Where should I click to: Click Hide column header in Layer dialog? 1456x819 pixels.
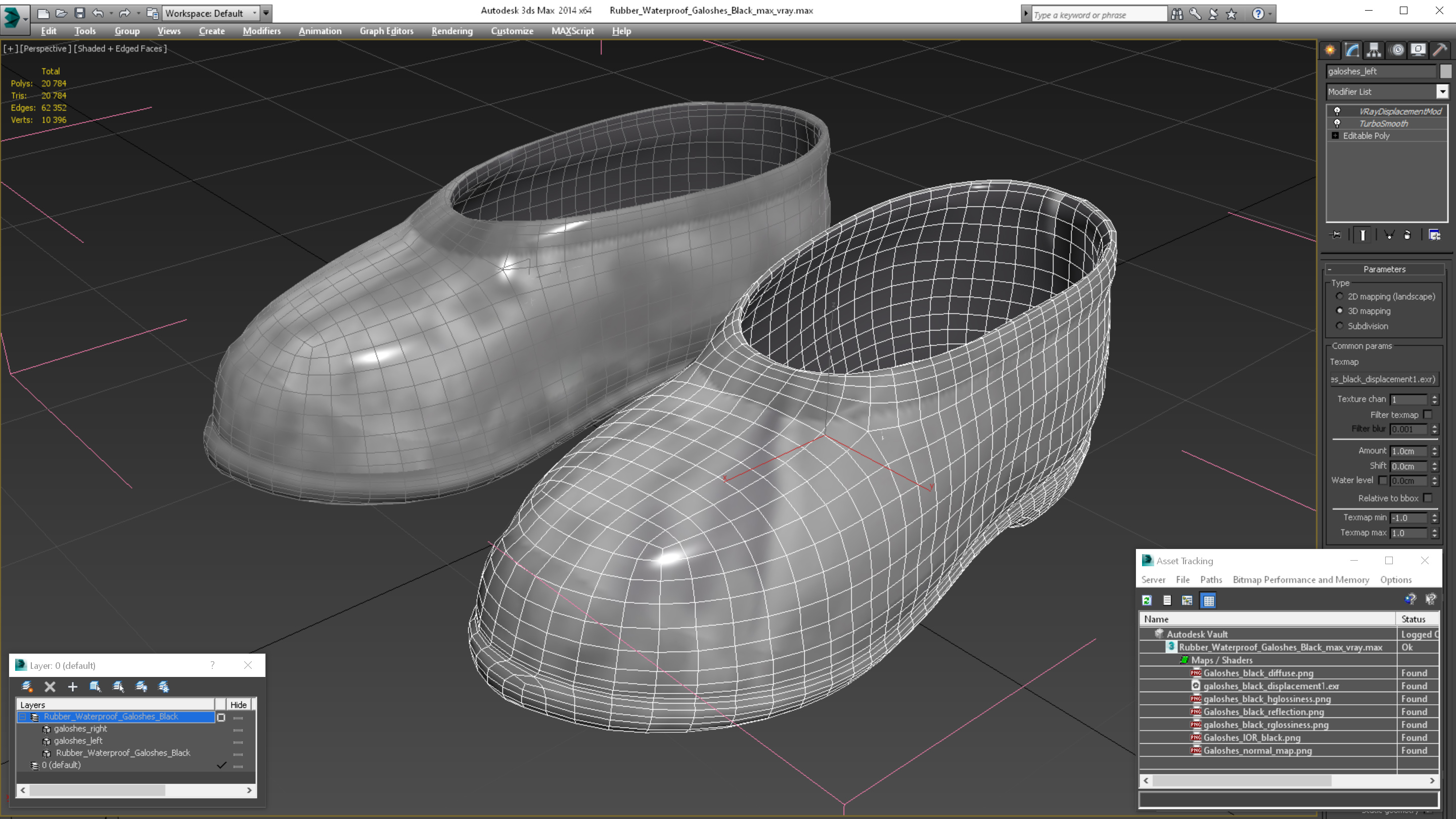239,705
